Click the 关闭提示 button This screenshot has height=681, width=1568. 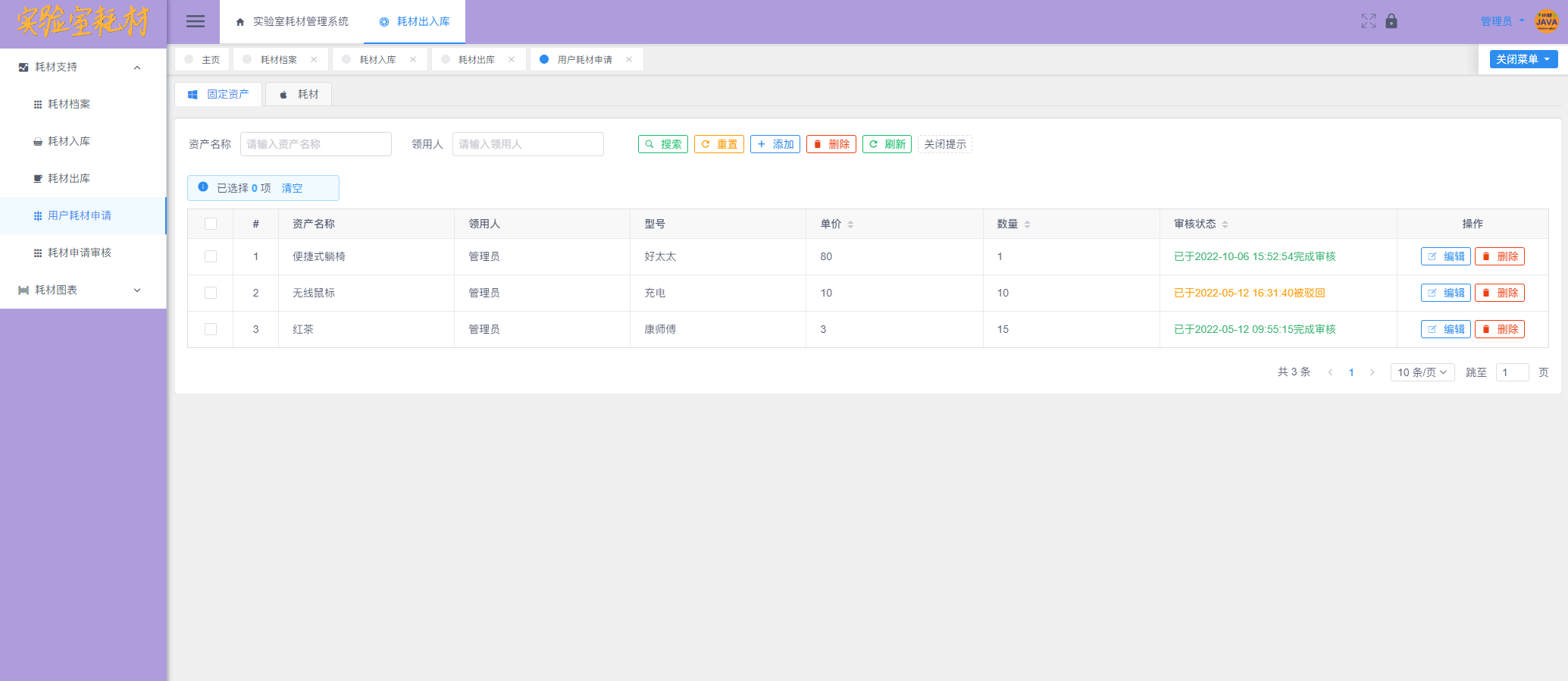click(945, 144)
